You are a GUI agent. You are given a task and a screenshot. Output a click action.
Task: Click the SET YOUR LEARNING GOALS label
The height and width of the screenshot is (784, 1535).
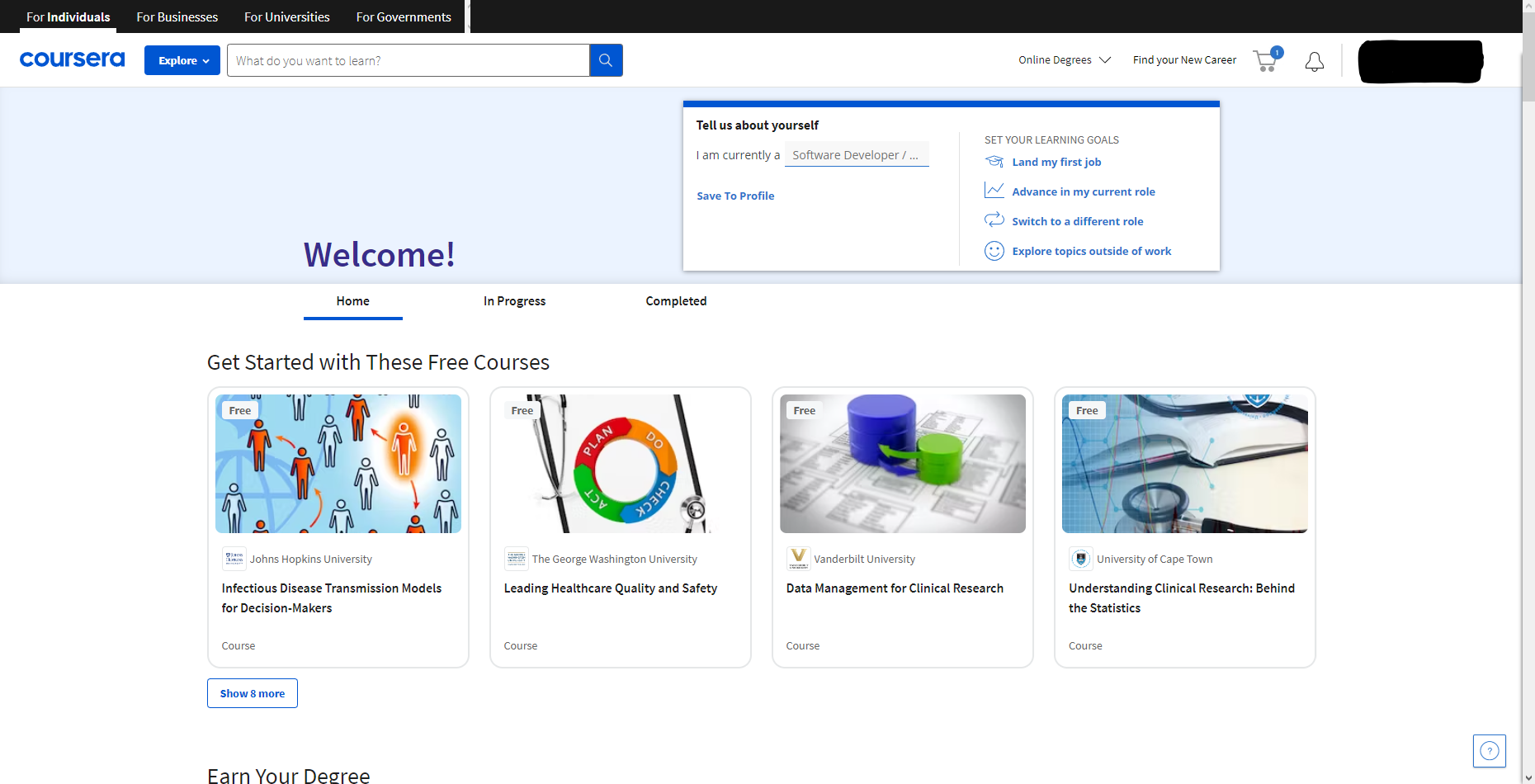pos(1051,139)
